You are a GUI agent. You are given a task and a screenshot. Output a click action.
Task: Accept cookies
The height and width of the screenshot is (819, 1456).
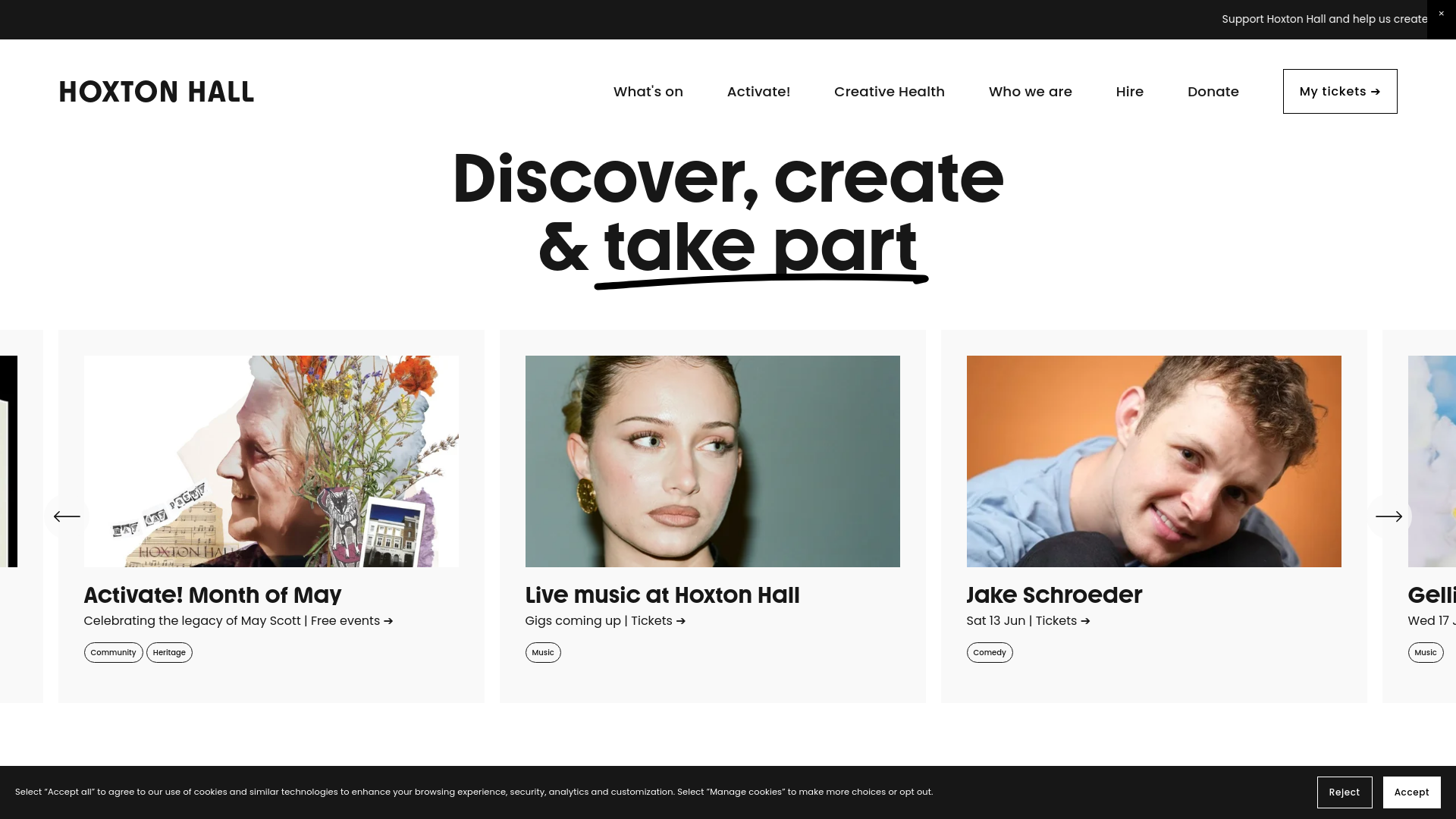[x=1412, y=792]
